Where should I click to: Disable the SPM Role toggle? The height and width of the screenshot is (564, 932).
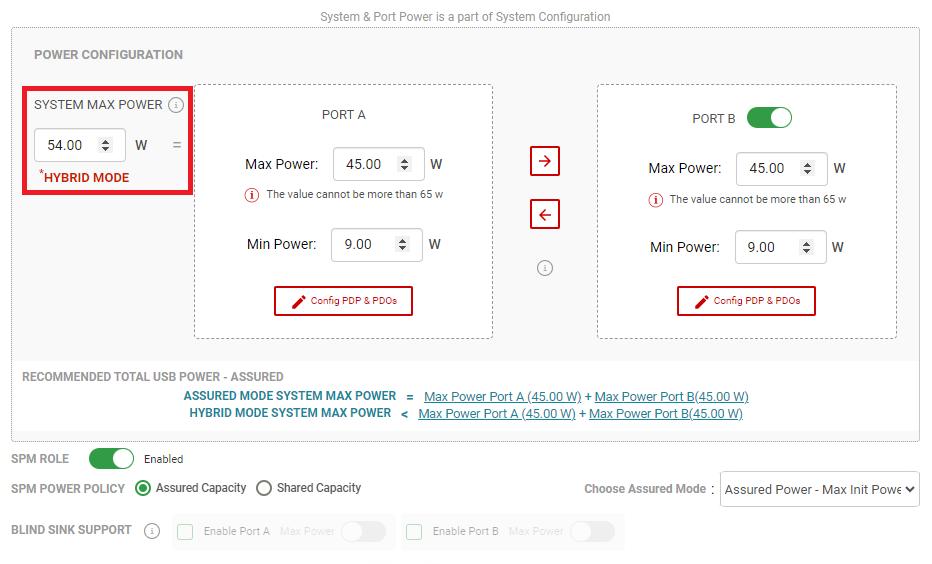(111, 459)
